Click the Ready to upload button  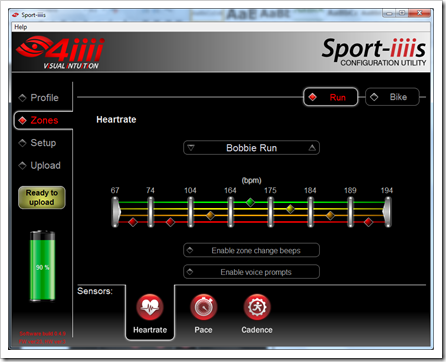42,197
